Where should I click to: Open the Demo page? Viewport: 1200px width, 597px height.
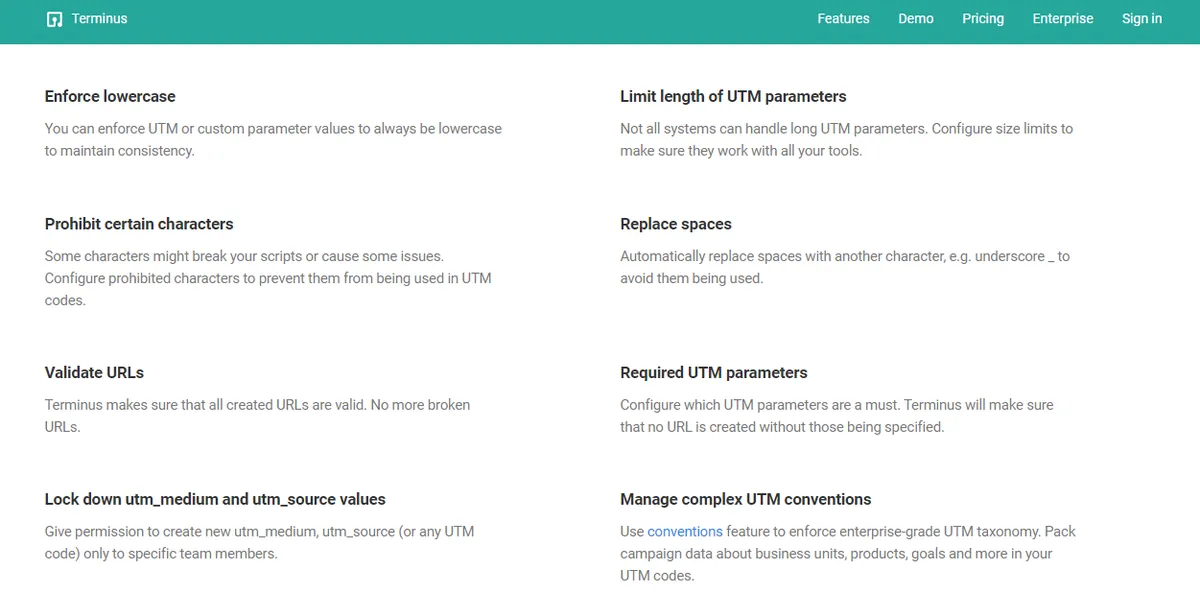[x=916, y=18]
